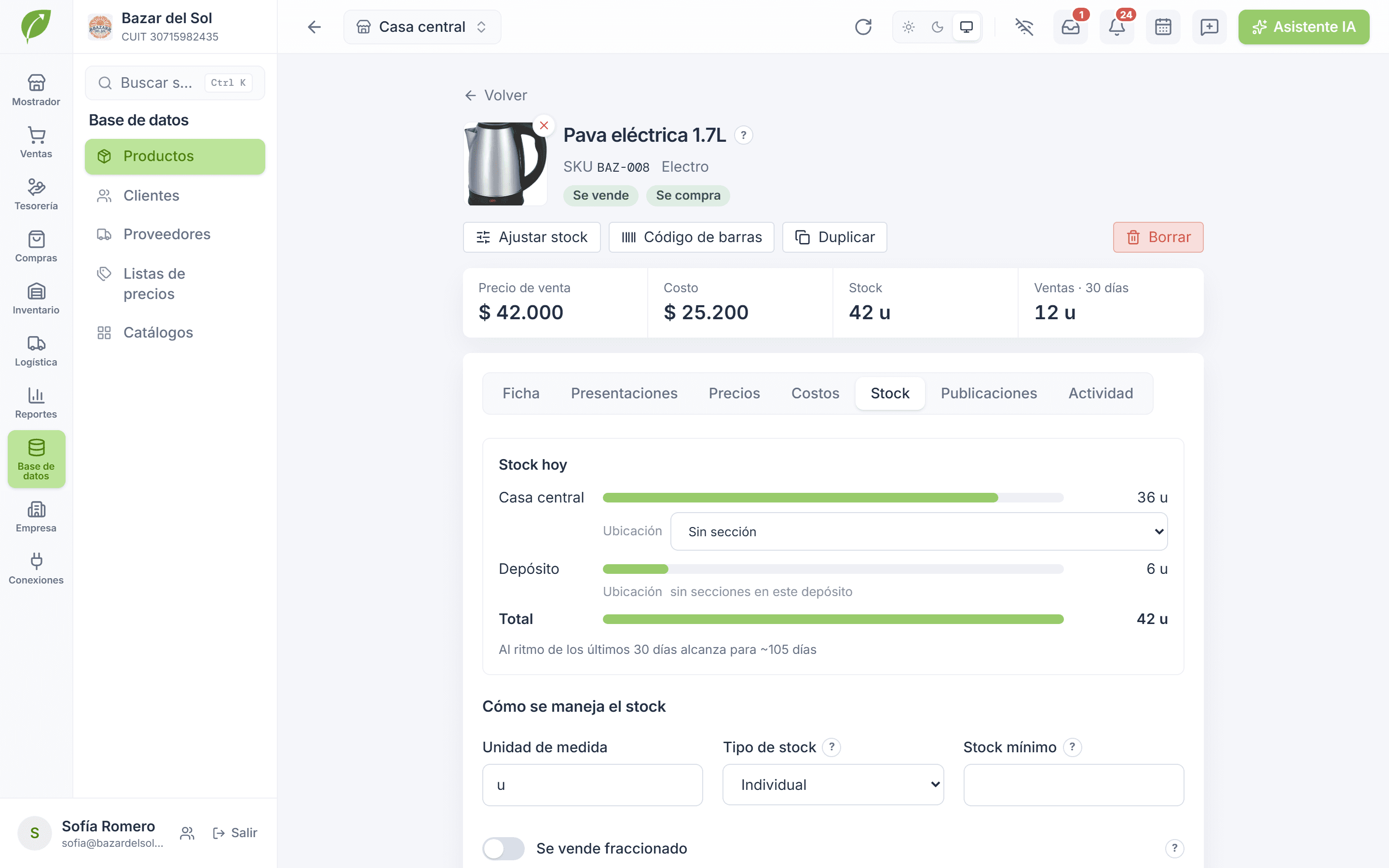The width and height of the screenshot is (1389, 868).
Task: Switch to Ficha tab
Action: pos(520,393)
